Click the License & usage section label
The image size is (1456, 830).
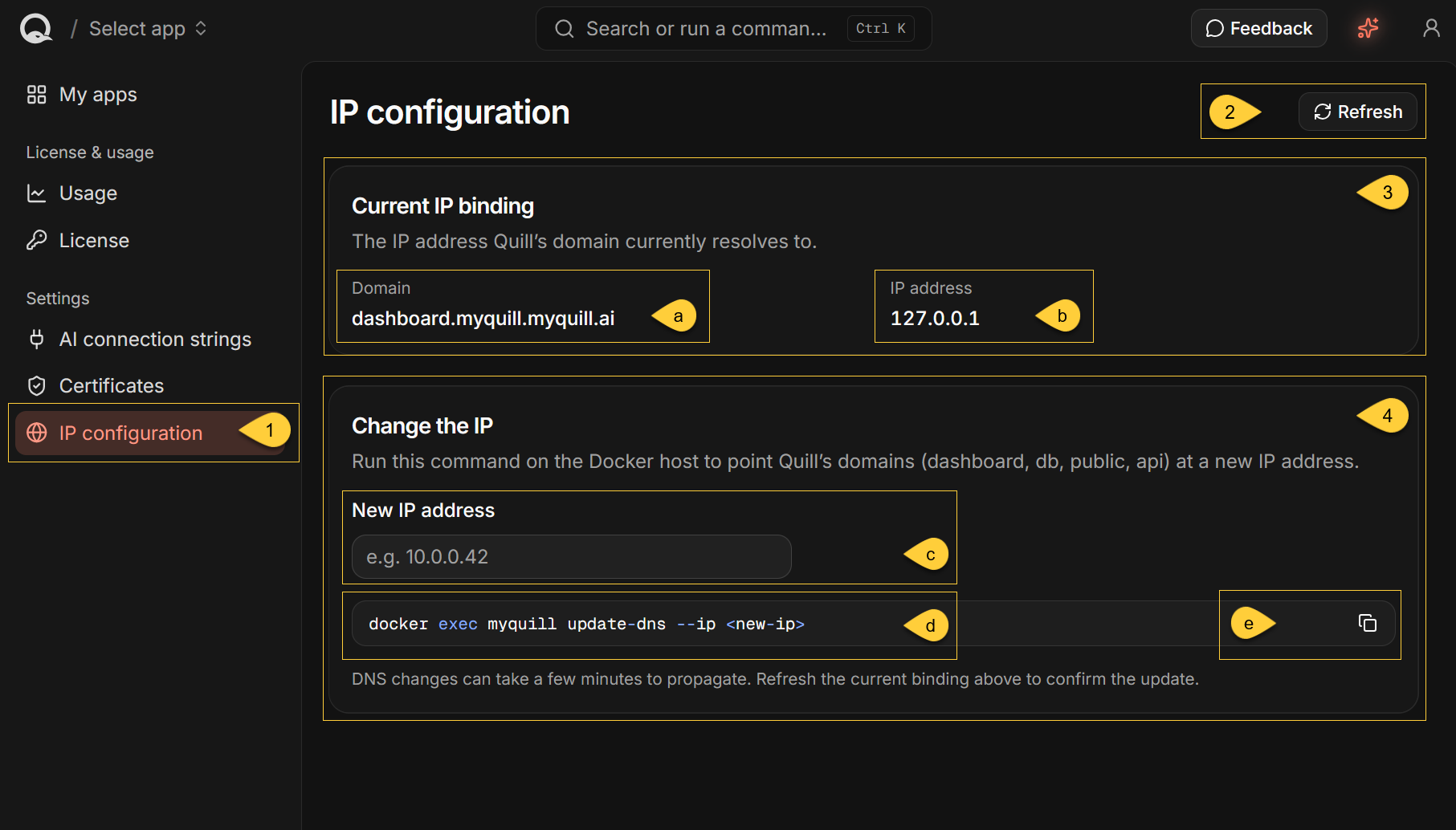tap(90, 153)
